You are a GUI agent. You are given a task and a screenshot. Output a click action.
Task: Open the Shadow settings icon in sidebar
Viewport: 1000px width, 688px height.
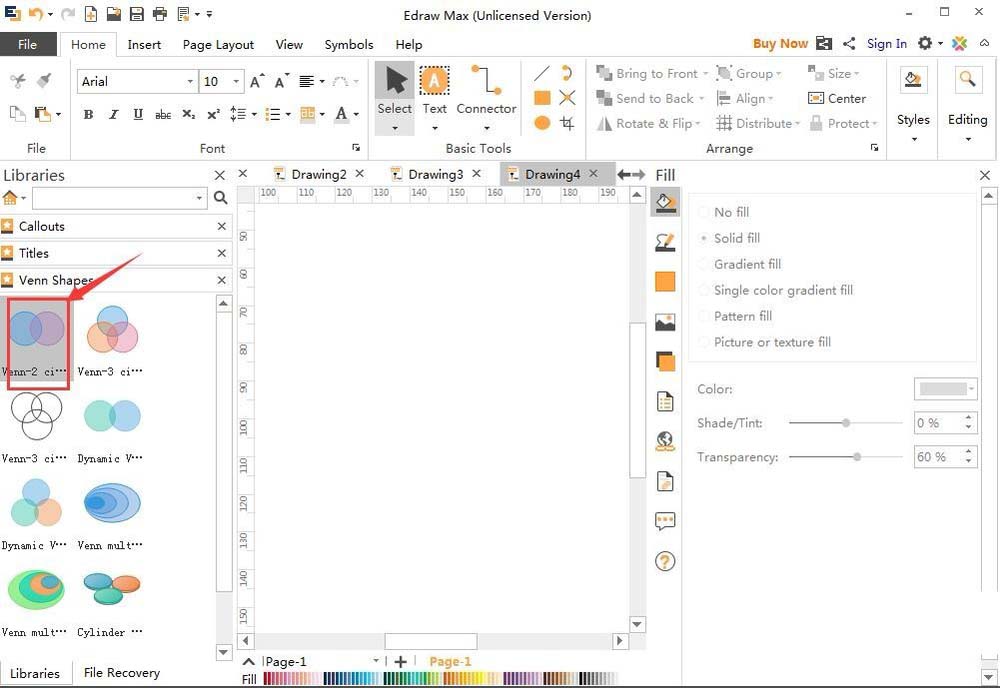(665, 362)
